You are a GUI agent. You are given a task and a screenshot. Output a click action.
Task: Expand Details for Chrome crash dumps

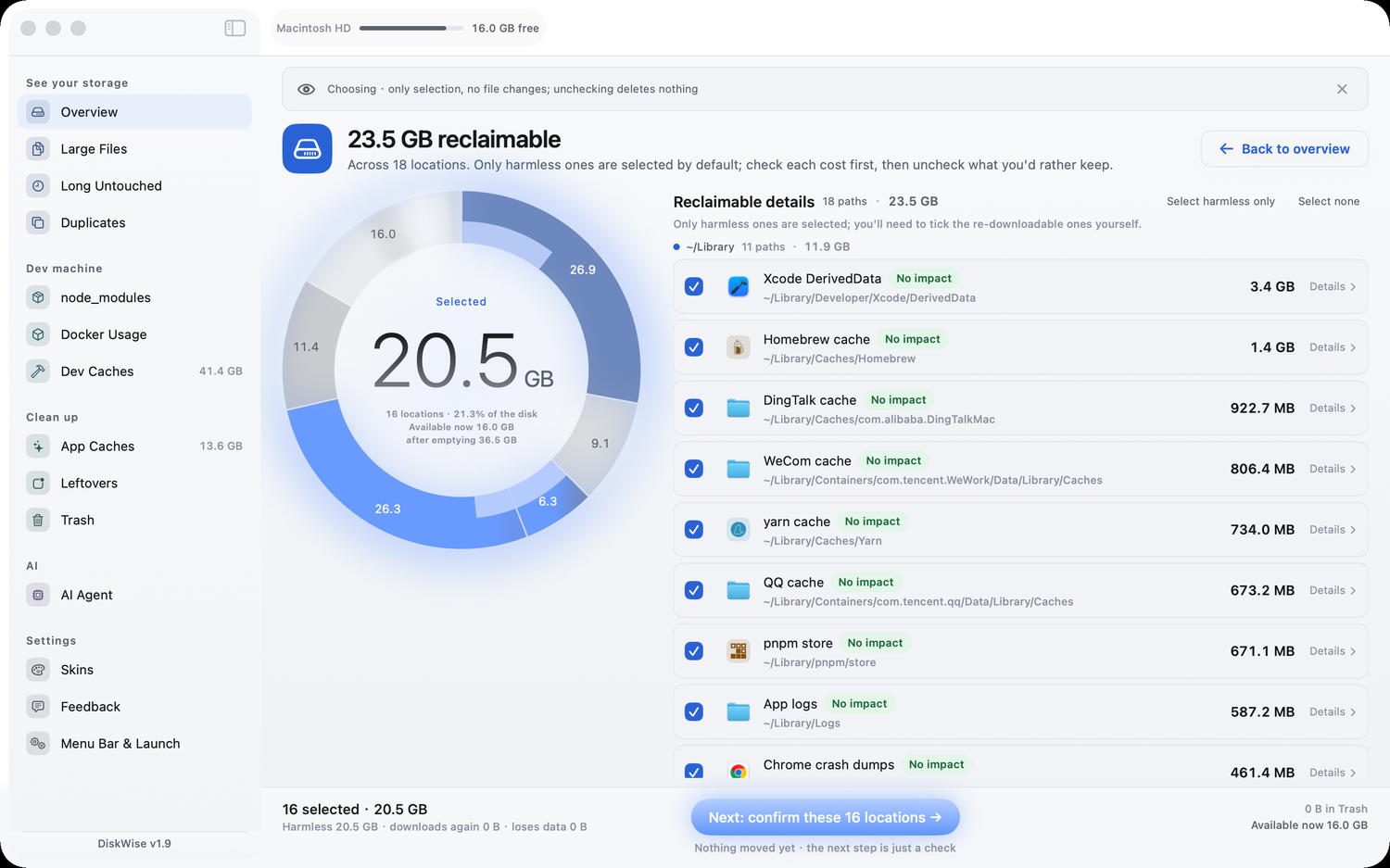pos(1333,773)
